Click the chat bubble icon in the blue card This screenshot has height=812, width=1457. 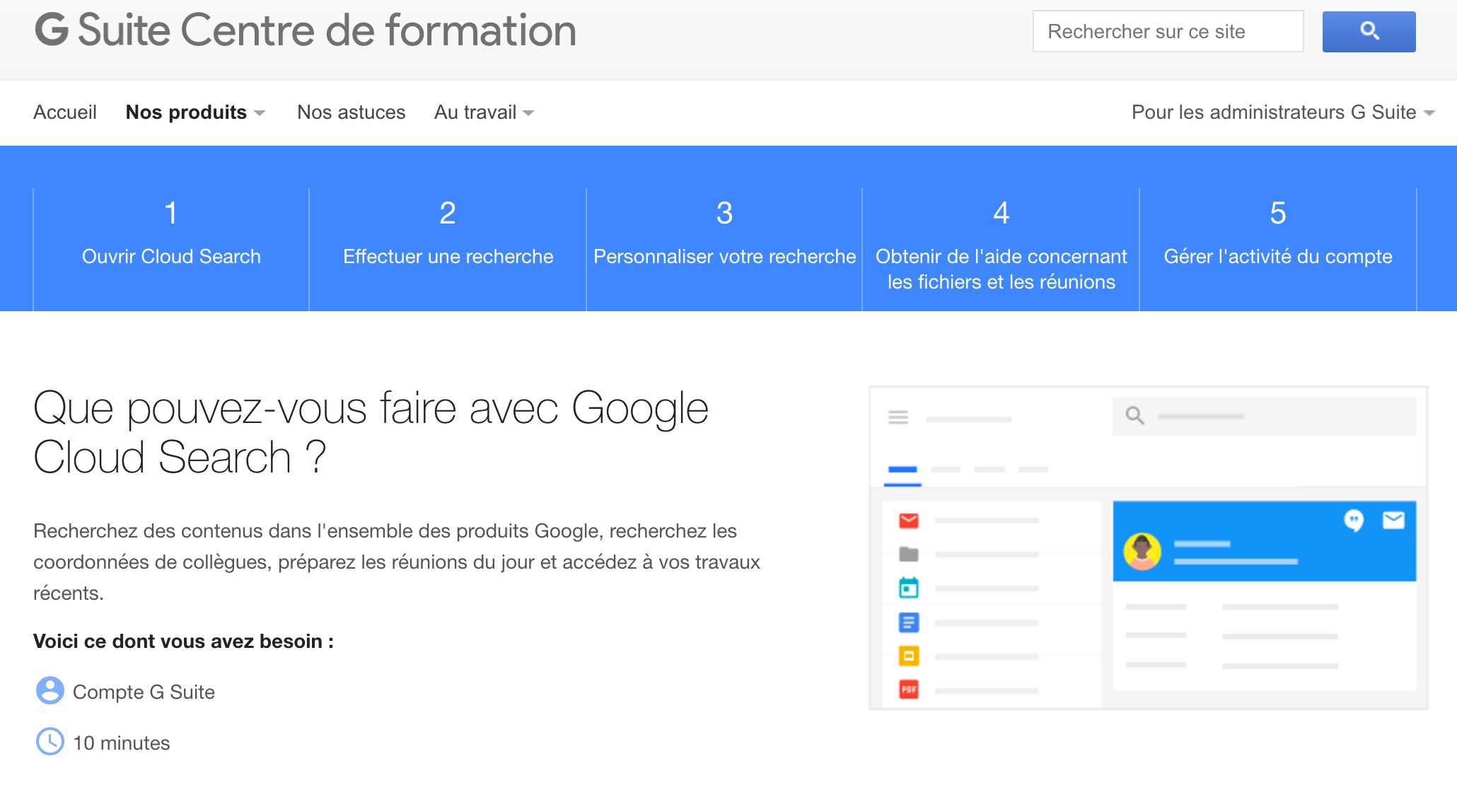[1353, 520]
